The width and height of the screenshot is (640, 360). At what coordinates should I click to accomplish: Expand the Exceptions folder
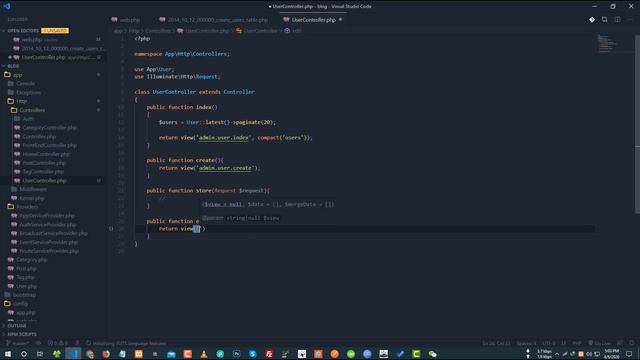(24, 92)
